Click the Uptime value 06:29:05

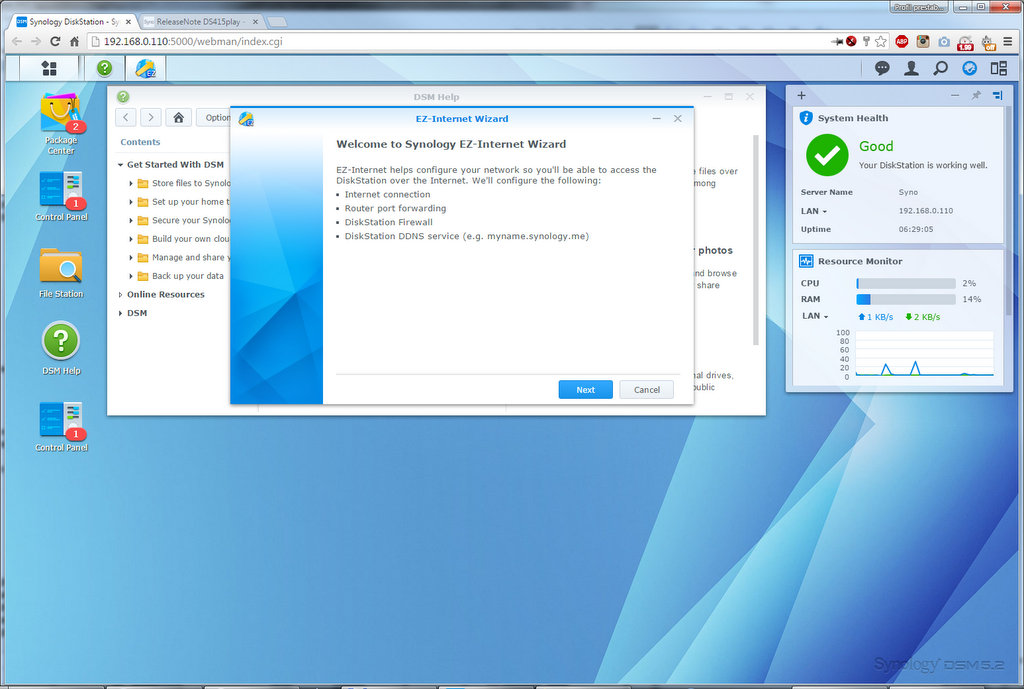[916, 229]
